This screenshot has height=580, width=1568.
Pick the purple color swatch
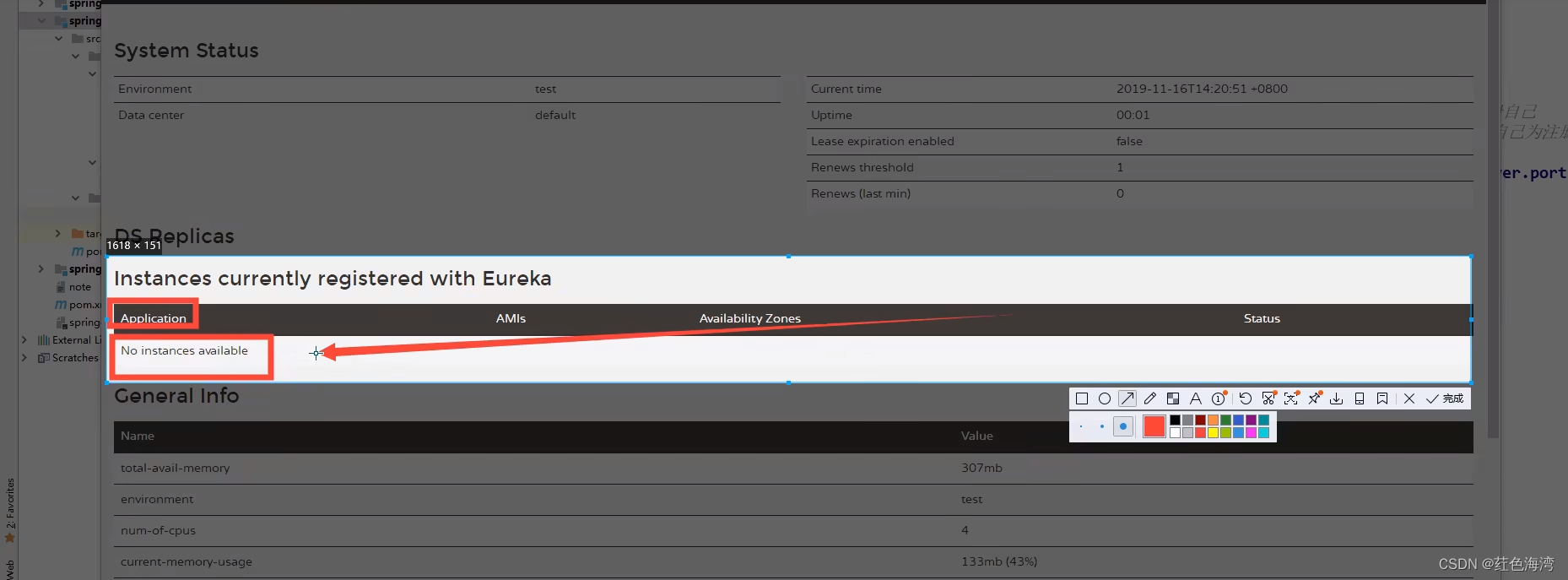[1251, 420]
